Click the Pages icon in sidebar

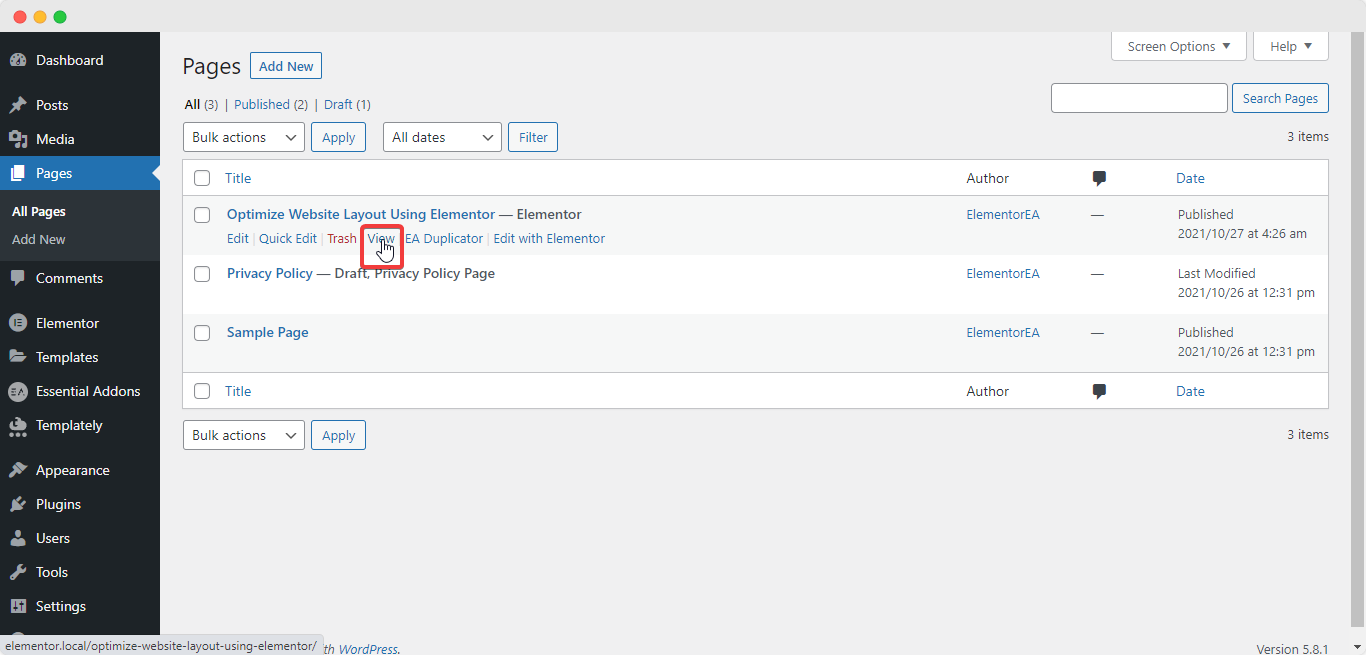[x=18, y=173]
